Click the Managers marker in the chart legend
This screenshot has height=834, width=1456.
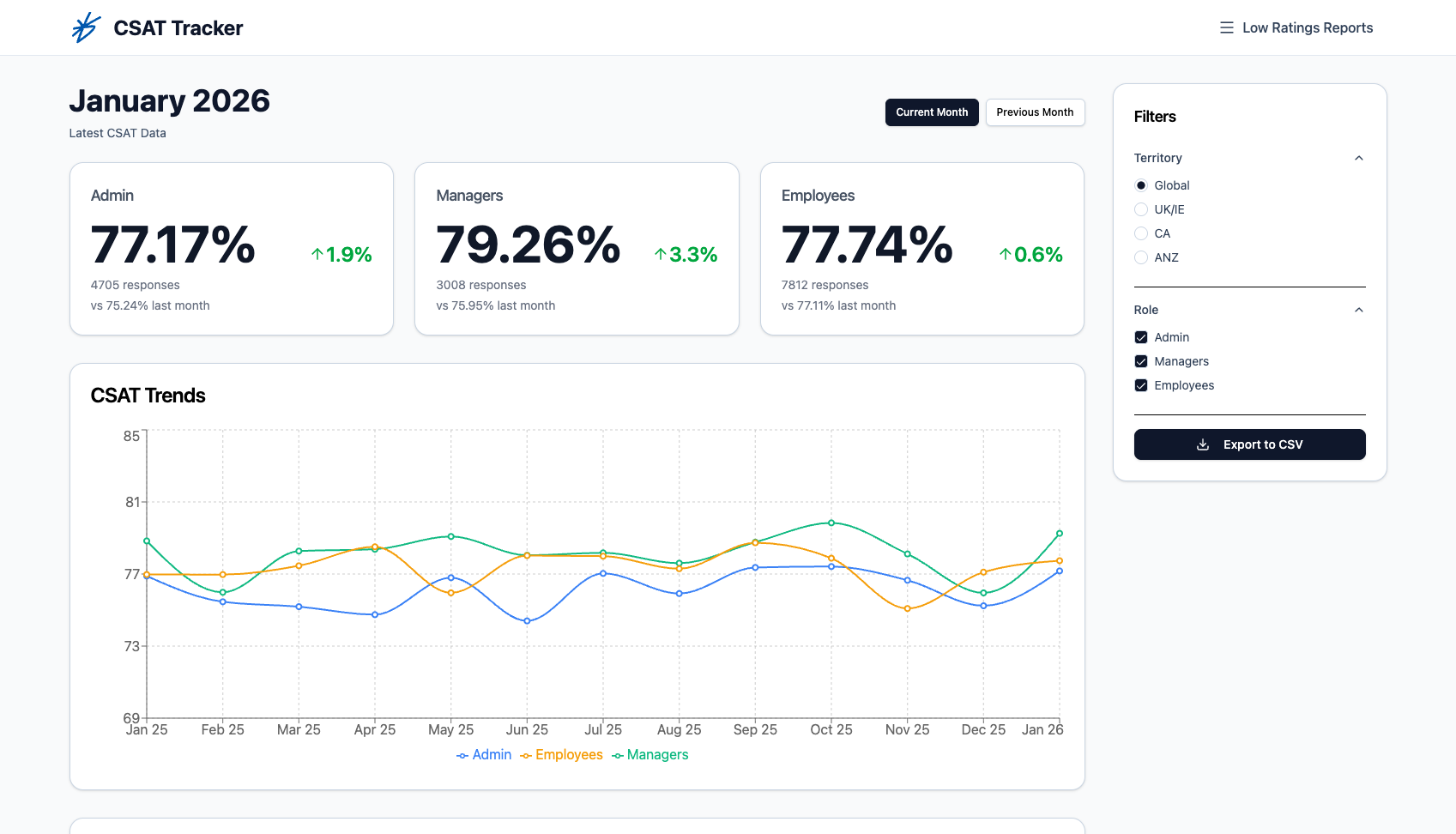coord(617,755)
